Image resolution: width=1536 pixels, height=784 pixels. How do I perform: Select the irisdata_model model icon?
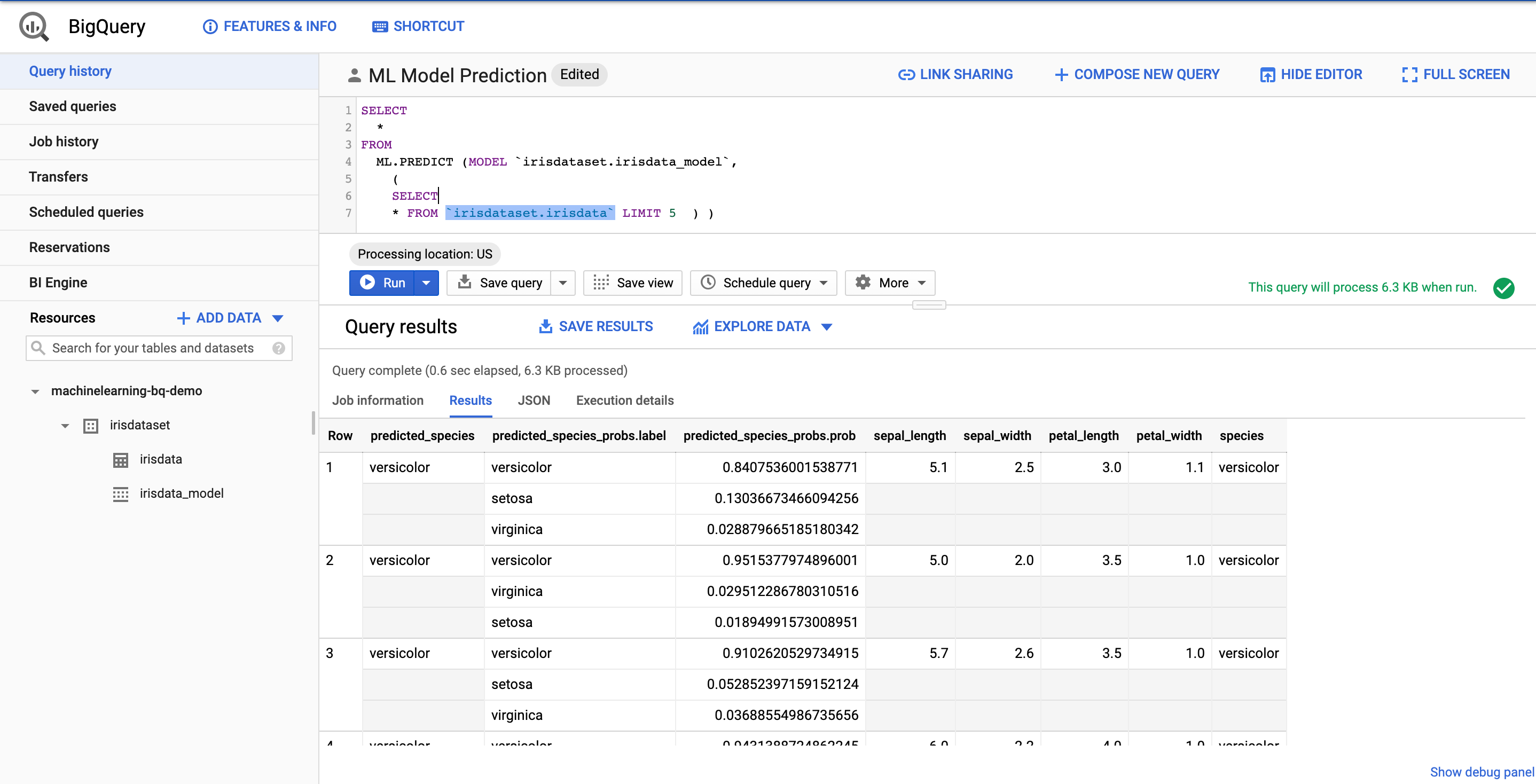click(x=121, y=493)
